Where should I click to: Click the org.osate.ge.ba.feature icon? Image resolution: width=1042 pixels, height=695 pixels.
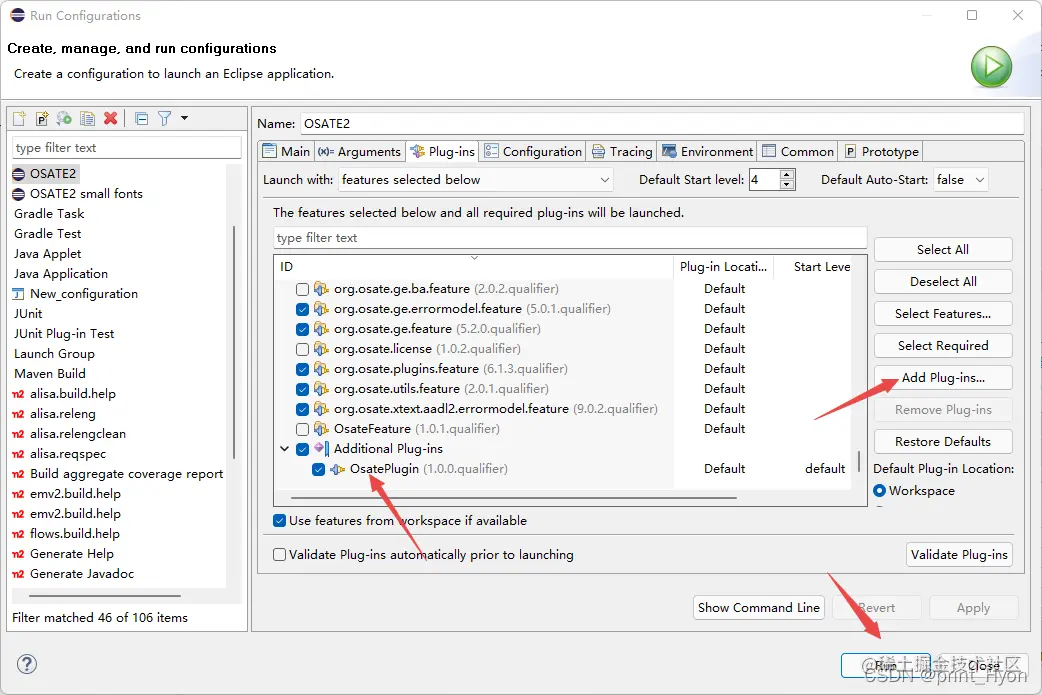point(322,289)
